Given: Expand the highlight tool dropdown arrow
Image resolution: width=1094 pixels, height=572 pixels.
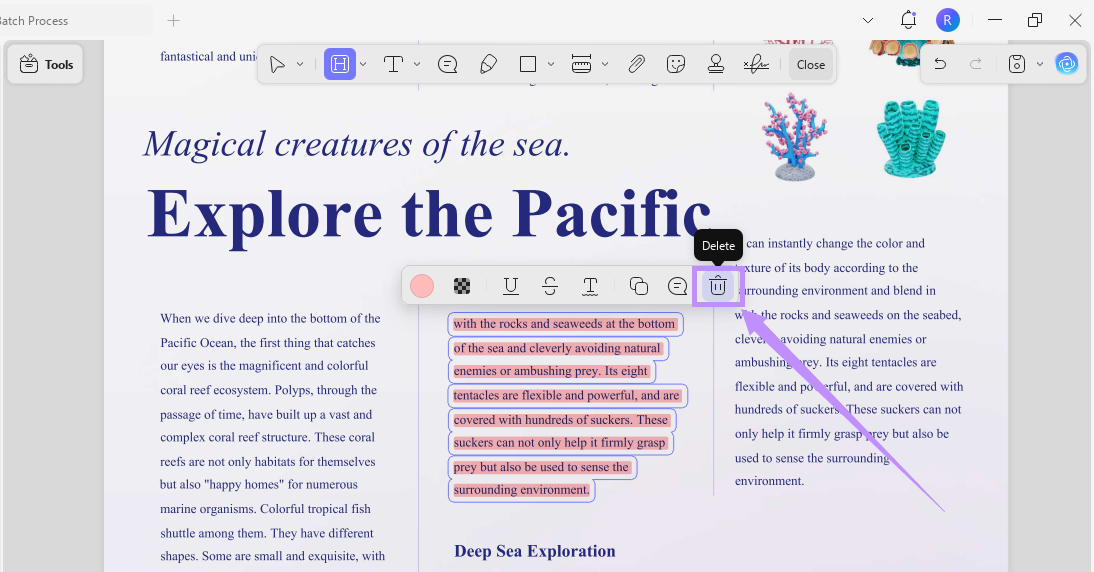Looking at the screenshot, I should [363, 64].
